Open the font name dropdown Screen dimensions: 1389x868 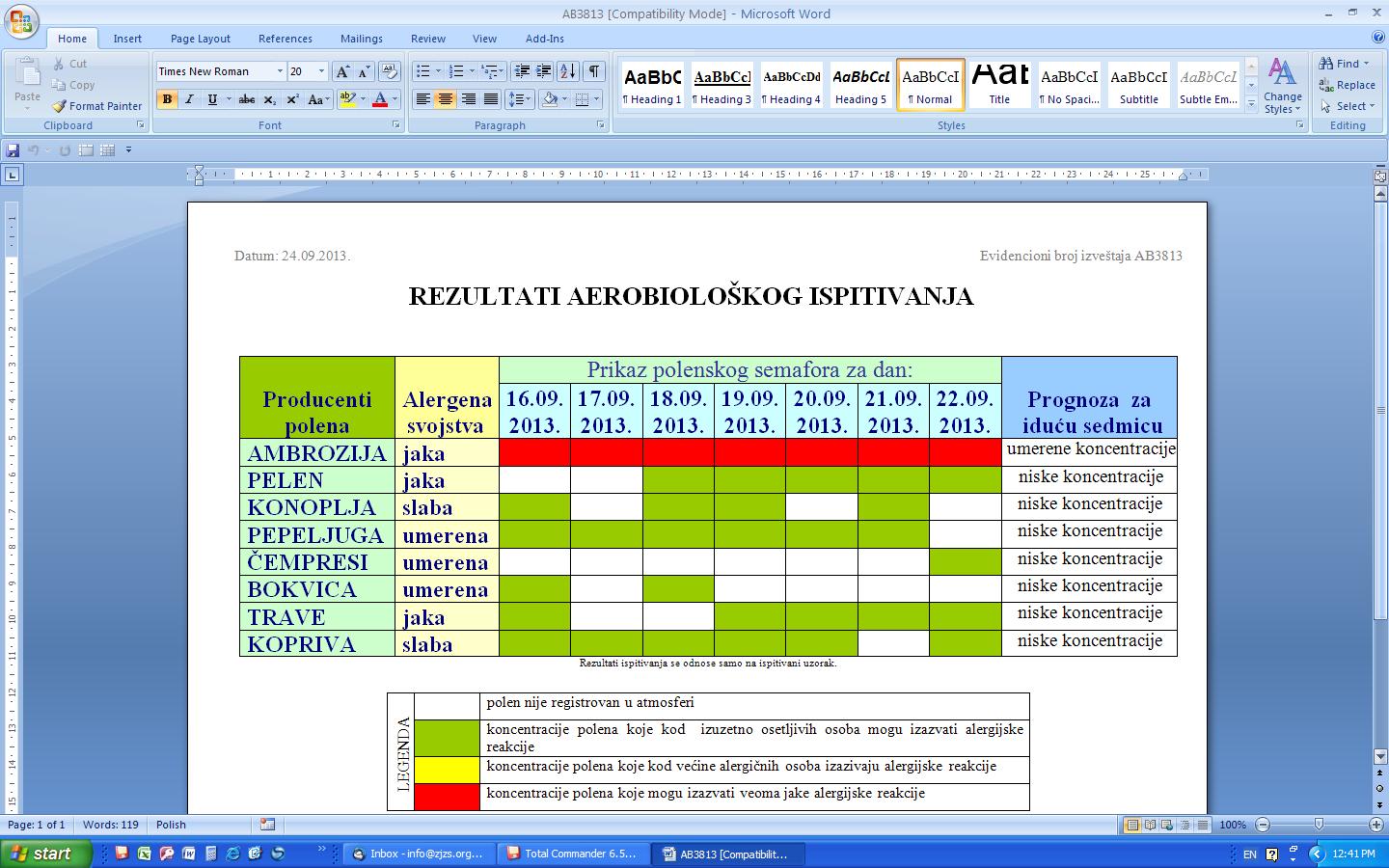coord(280,71)
